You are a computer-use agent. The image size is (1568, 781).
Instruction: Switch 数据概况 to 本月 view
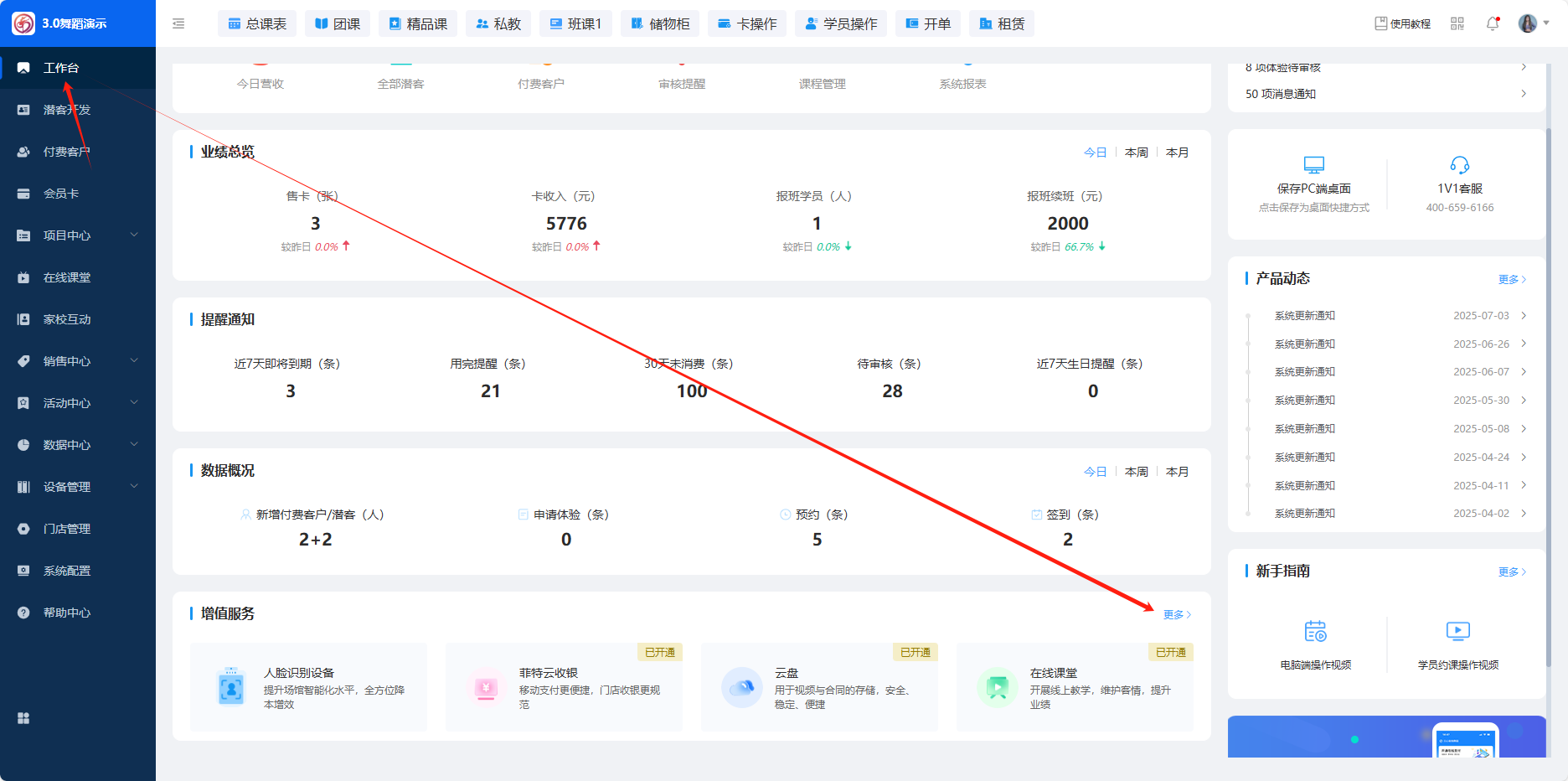(x=1177, y=472)
